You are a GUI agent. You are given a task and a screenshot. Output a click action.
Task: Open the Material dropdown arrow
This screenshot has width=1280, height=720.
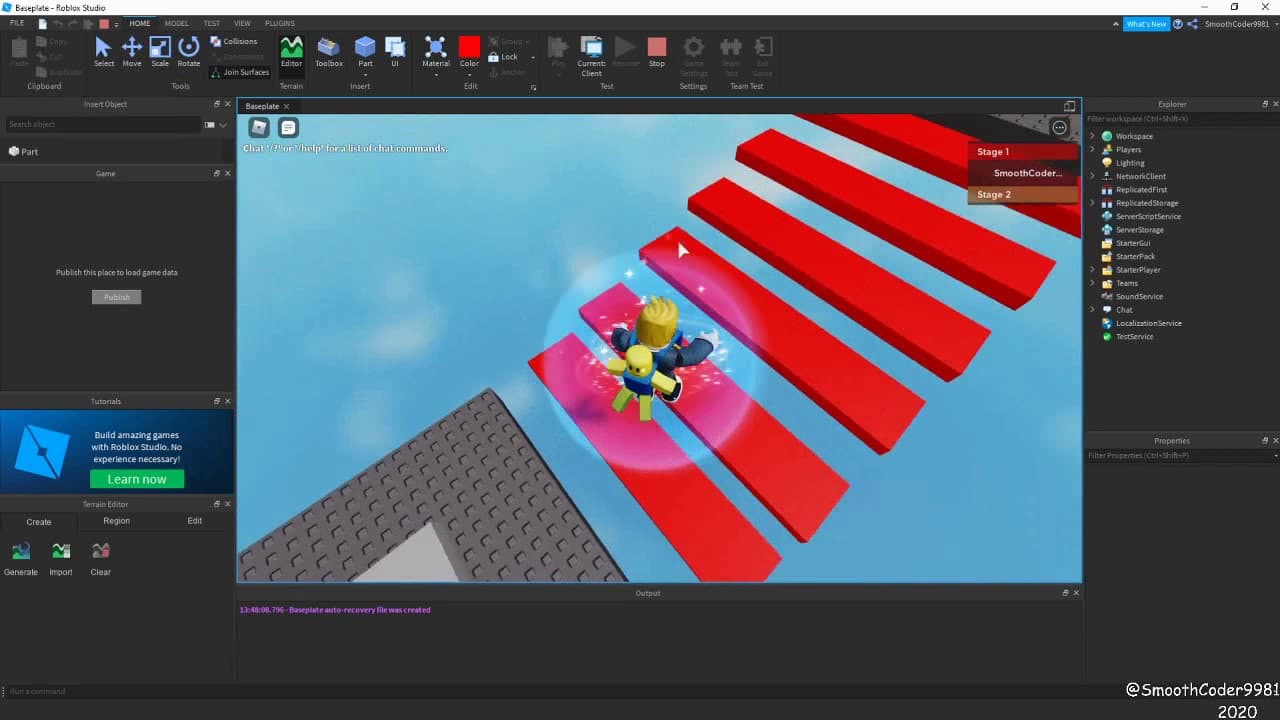point(435,75)
